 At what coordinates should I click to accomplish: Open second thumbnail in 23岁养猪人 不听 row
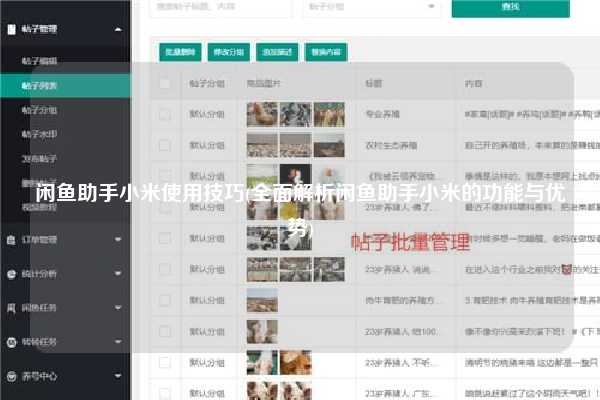[296, 362]
